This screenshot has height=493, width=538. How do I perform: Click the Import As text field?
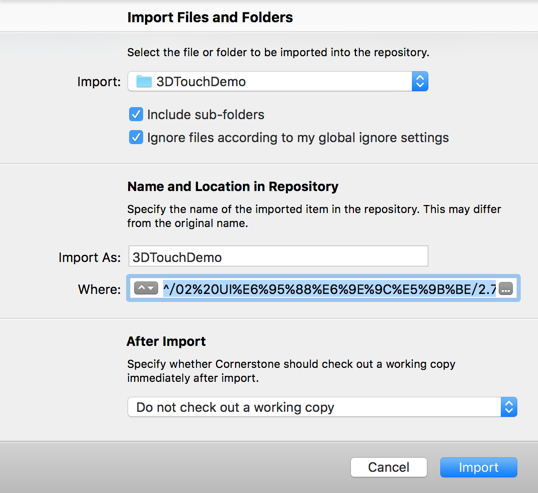(x=278, y=256)
